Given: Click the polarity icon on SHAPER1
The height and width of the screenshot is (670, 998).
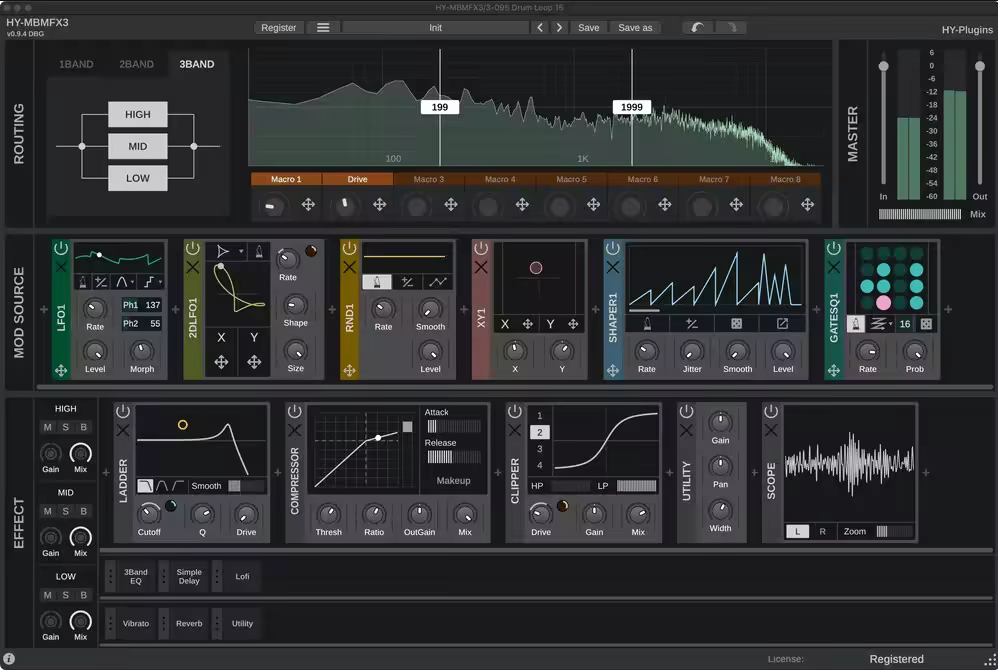Looking at the screenshot, I should [x=692, y=325].
